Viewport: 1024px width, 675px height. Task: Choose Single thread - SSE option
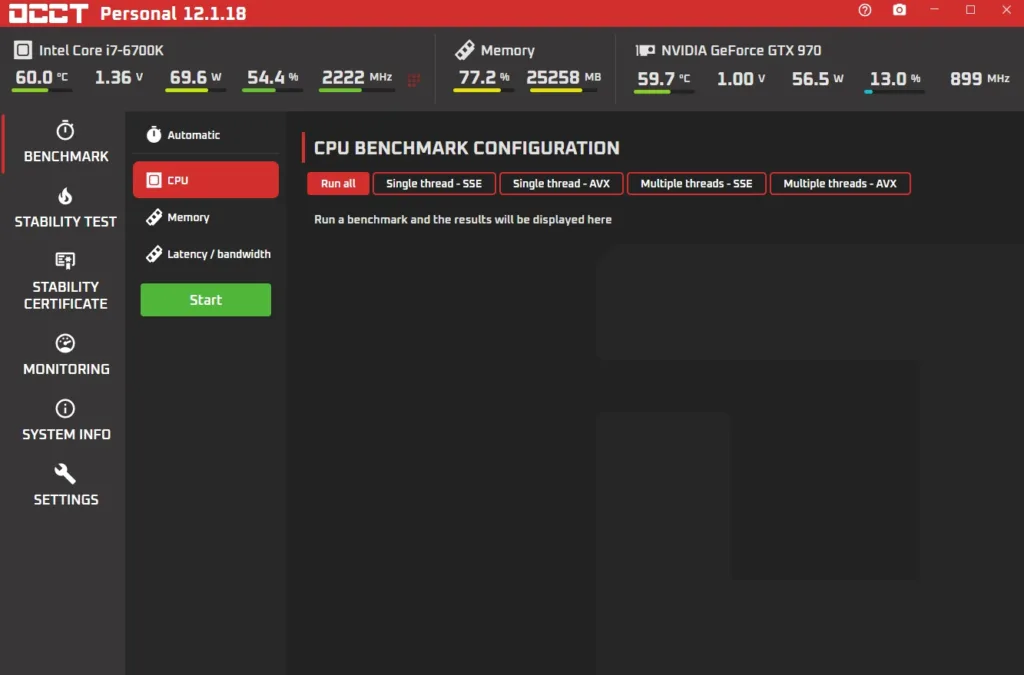pos(434,183)
